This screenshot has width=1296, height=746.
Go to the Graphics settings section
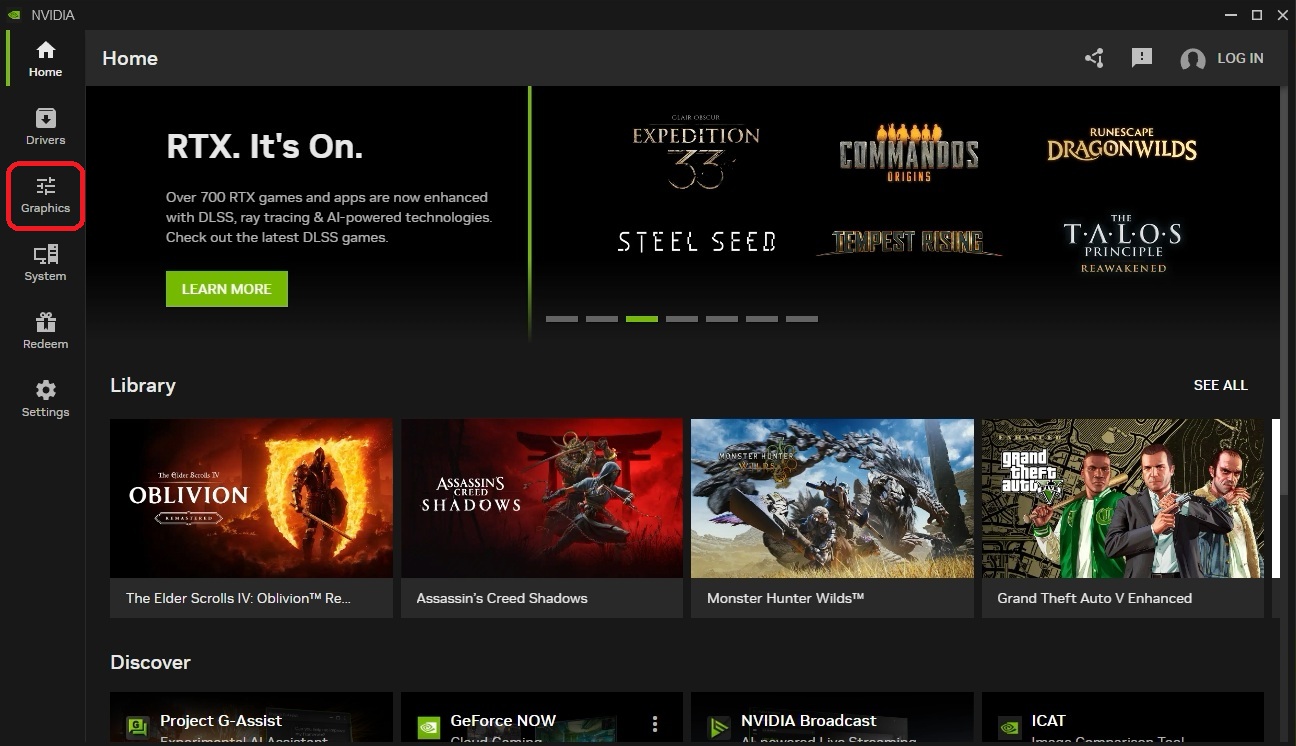(45, 196)
